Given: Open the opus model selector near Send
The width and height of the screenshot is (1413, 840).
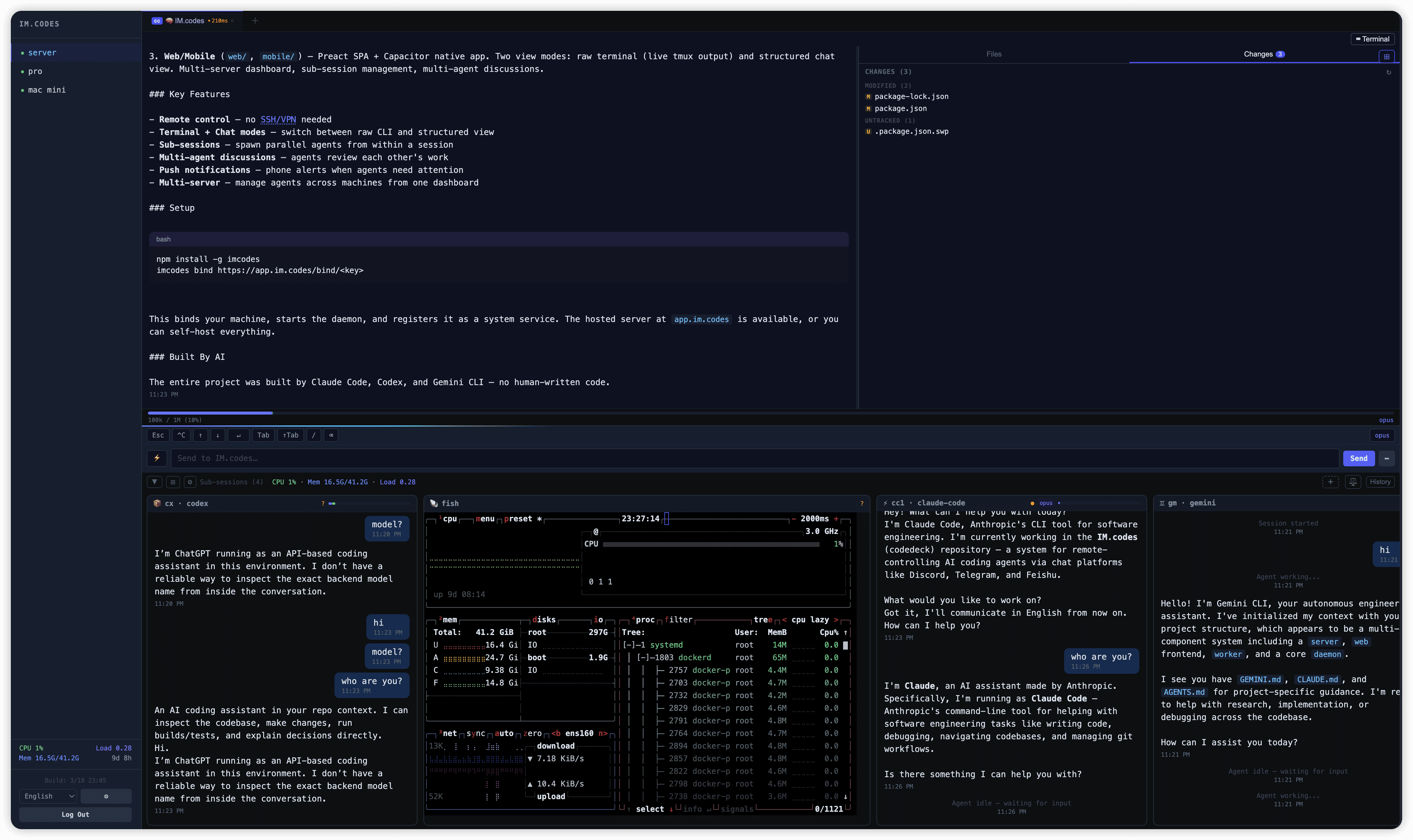Looking at the screenshot, I should 1382,435.
